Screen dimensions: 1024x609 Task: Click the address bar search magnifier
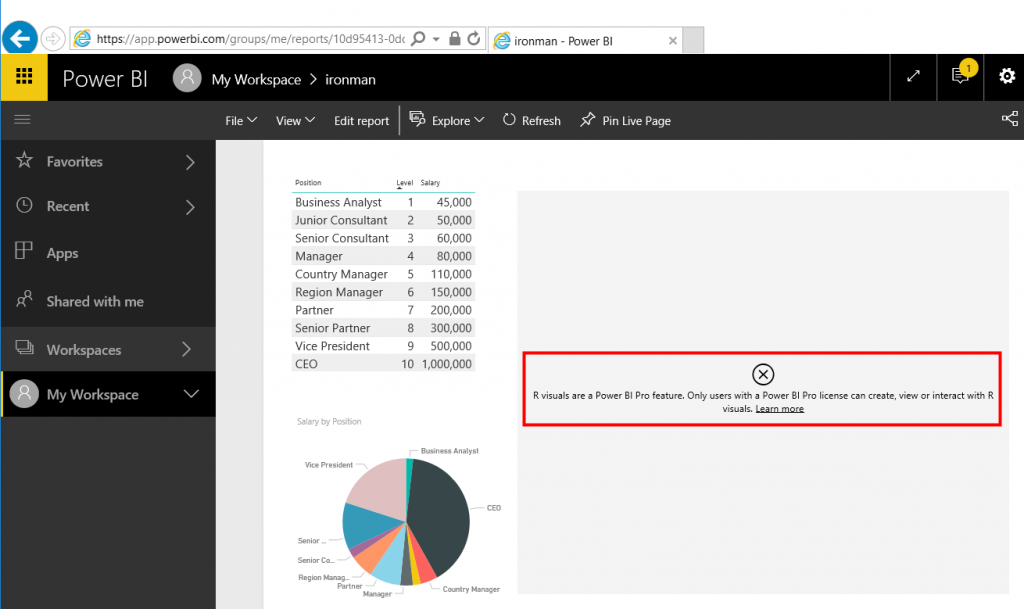click(419, 39)
